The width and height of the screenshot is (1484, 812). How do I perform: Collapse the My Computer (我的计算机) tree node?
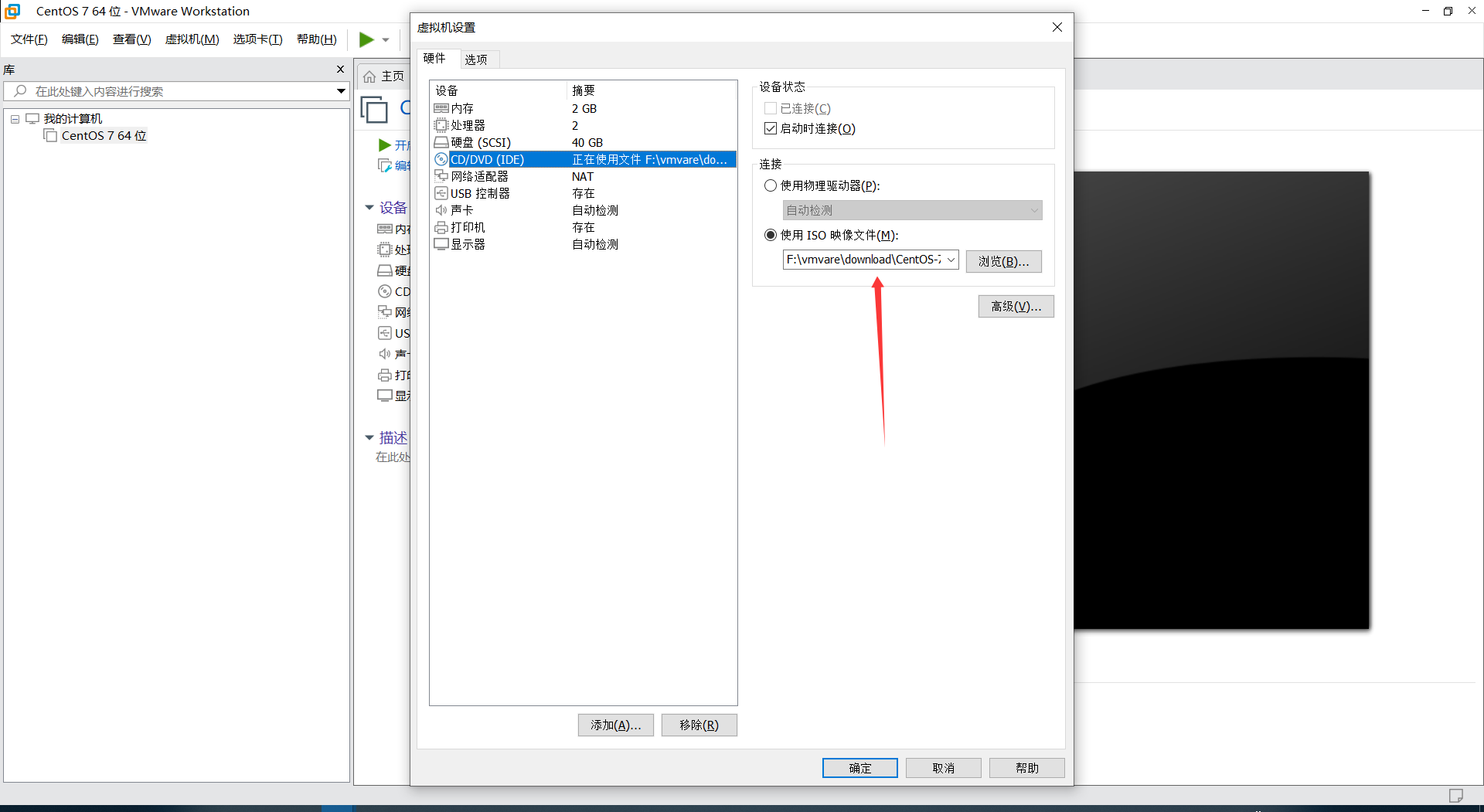pyautogui.click(x=15, y=119)
